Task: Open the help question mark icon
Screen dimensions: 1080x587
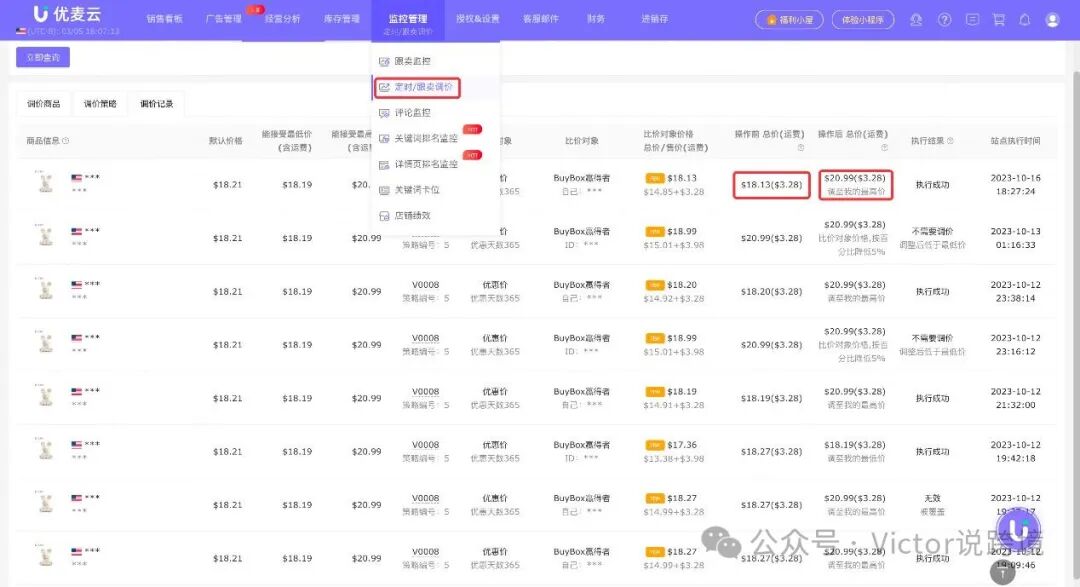Action: (944, 19)
